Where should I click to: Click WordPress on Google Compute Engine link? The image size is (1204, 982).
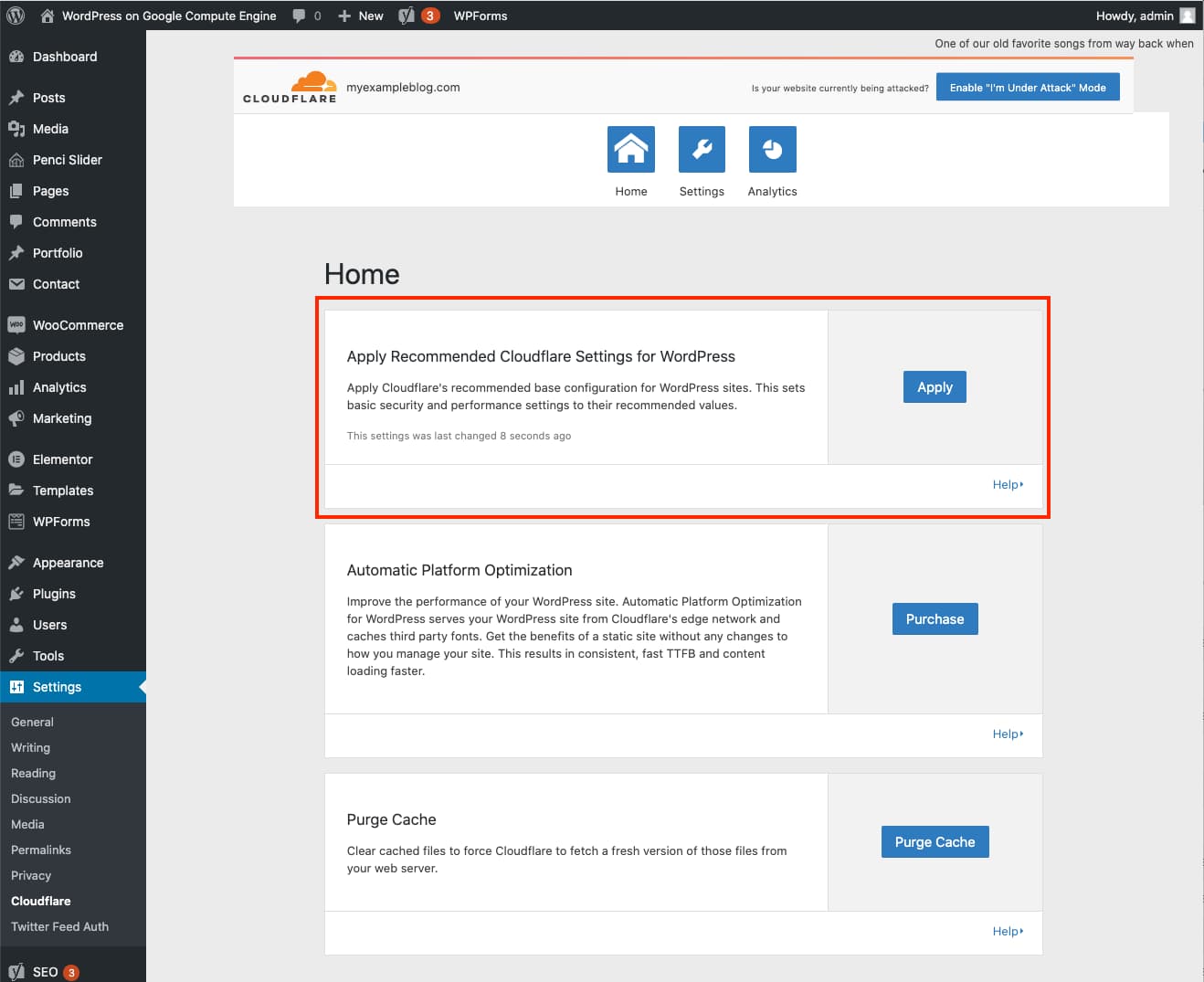pos(169,16)
